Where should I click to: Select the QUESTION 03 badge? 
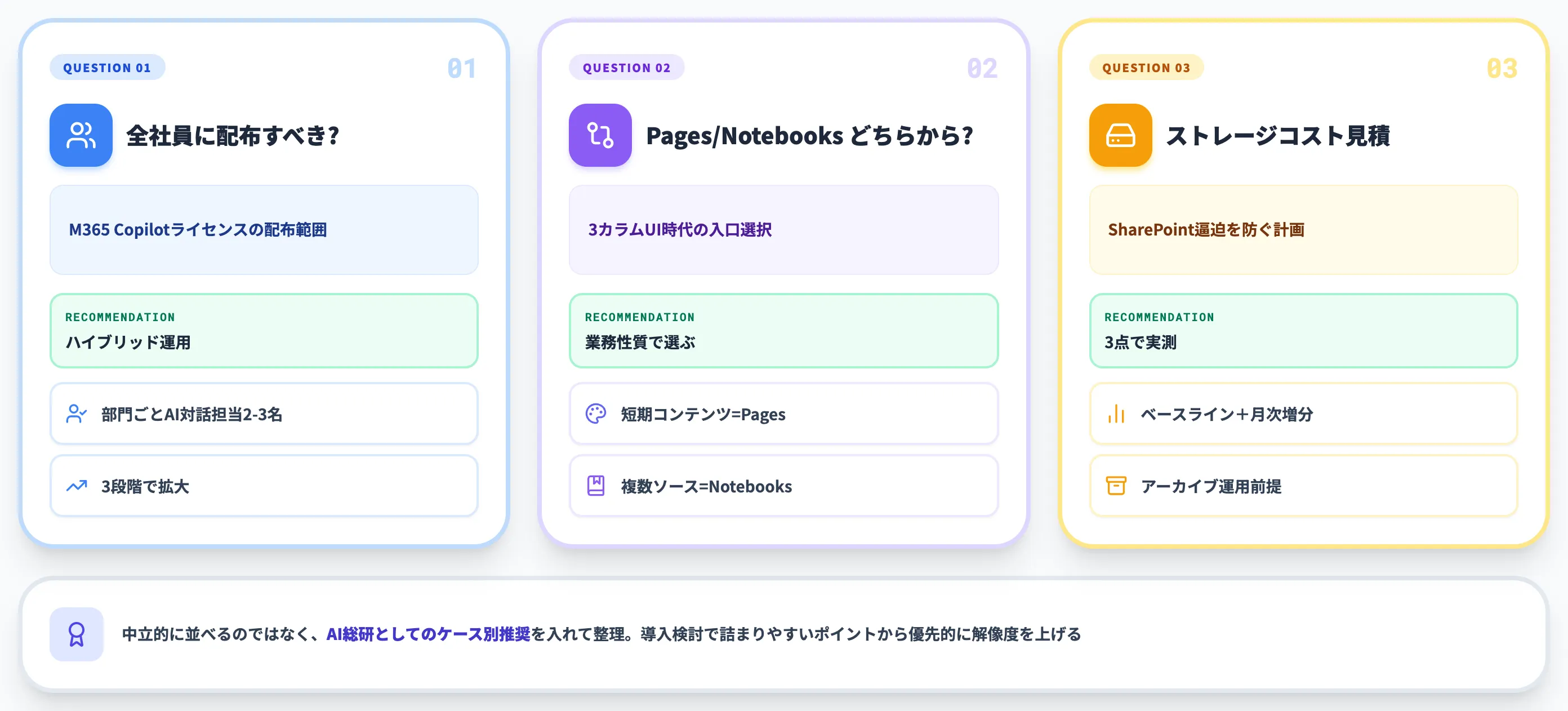point(1146,68)
